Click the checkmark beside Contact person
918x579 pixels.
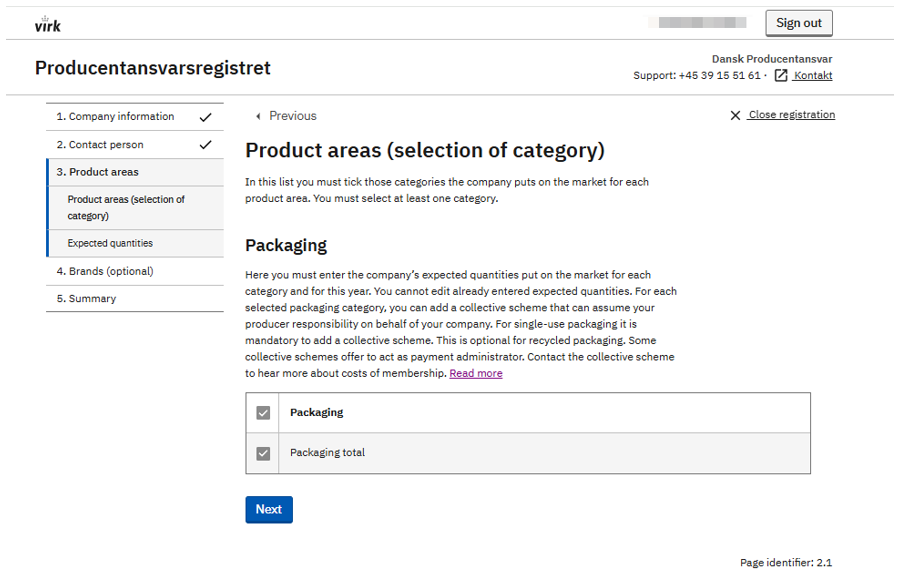205,145
